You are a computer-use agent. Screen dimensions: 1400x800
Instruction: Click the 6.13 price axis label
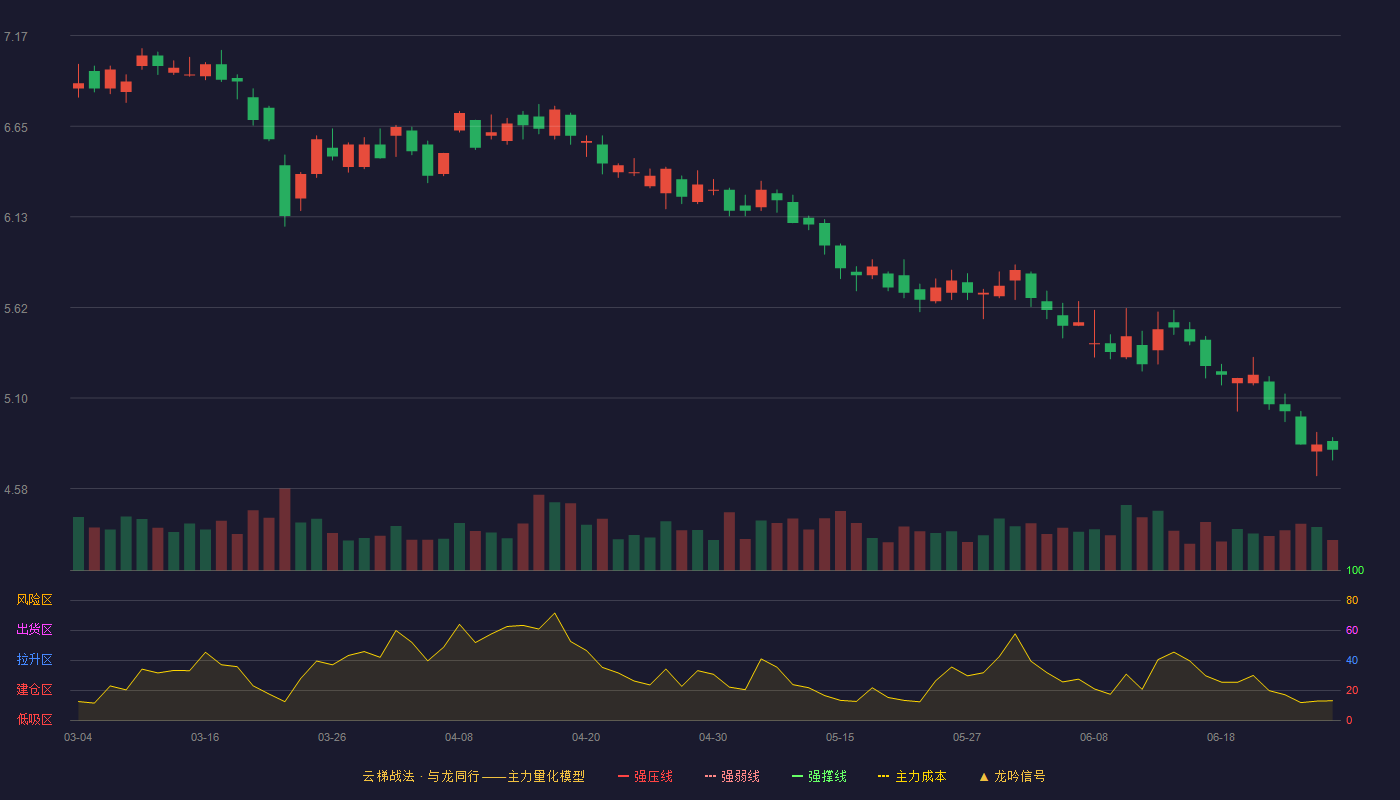[16, 218]
